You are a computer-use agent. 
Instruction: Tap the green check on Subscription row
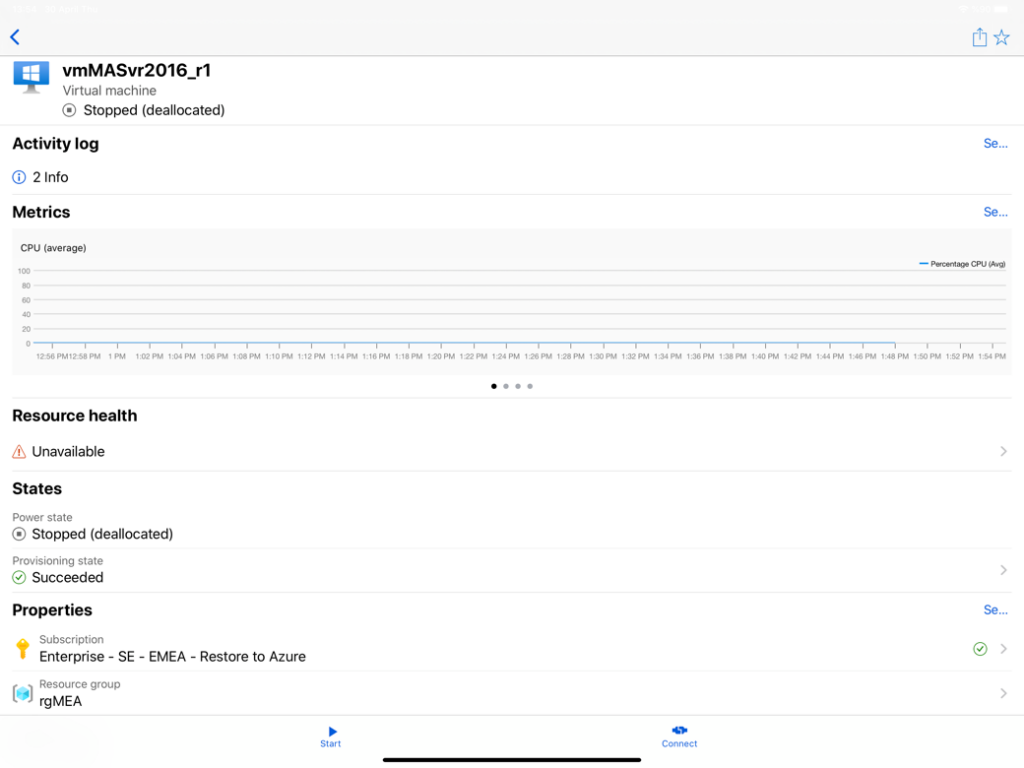coord(980,648)
